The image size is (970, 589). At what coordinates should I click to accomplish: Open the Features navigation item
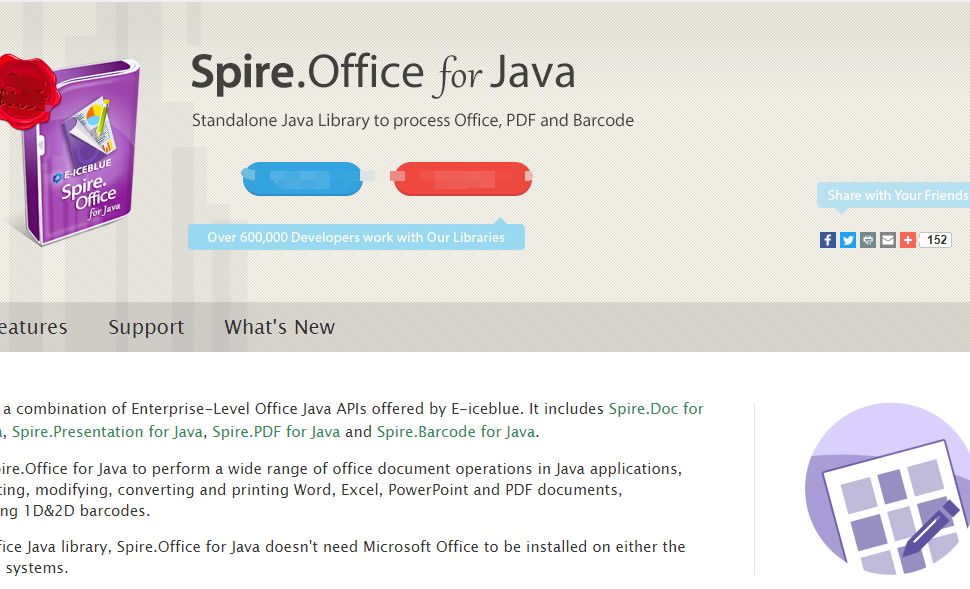point(30,326)
